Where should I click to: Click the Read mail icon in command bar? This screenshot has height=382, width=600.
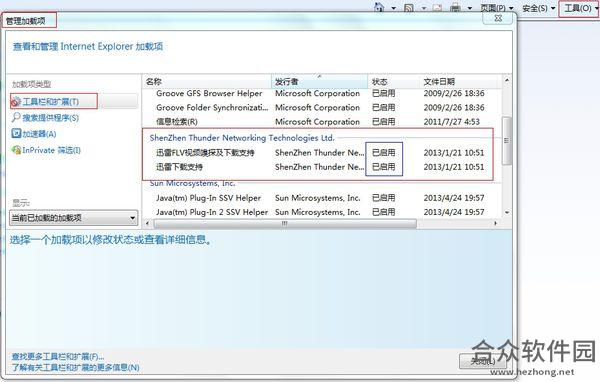click(437, 8)
